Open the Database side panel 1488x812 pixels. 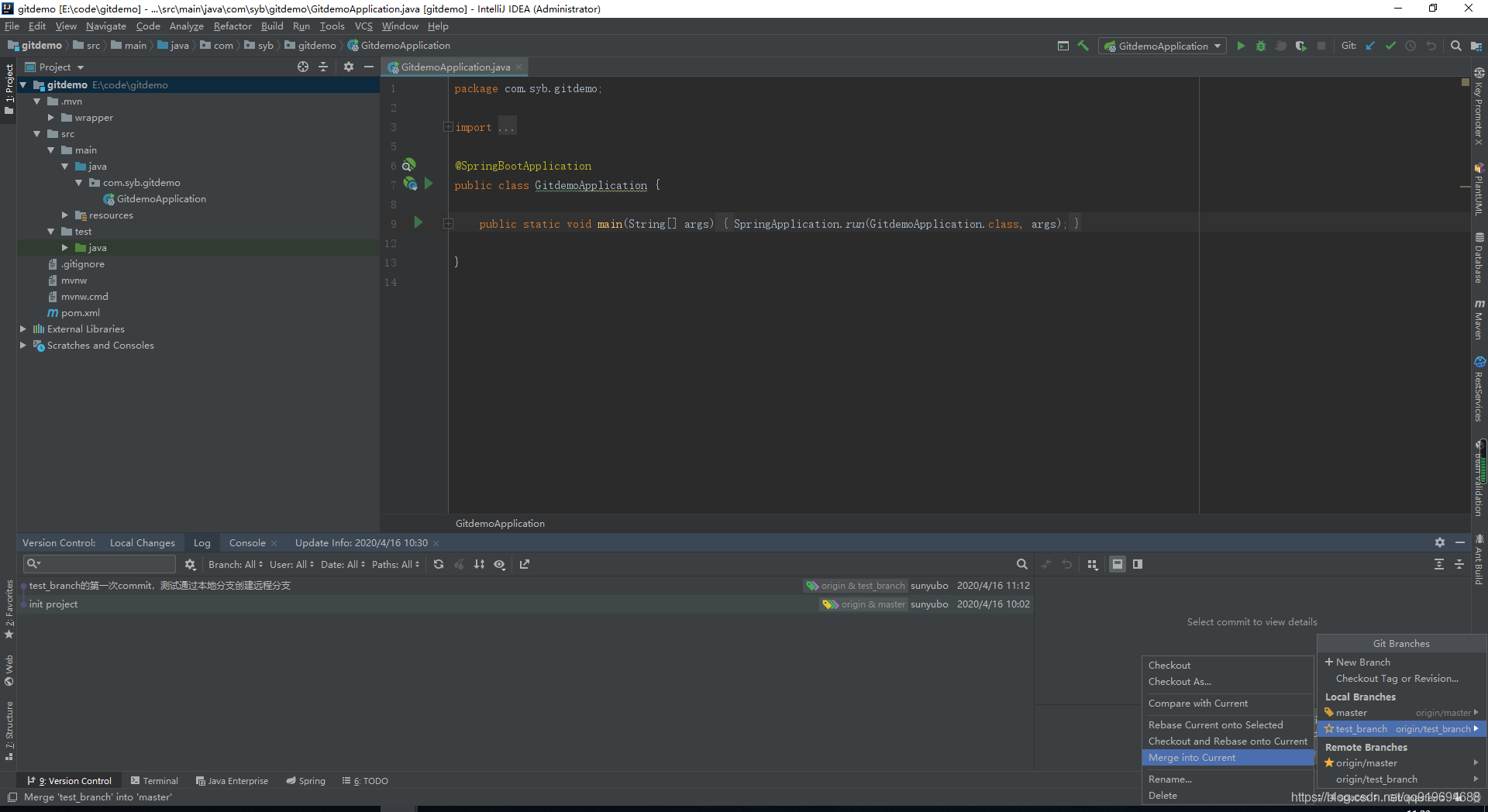point(1479,259)
